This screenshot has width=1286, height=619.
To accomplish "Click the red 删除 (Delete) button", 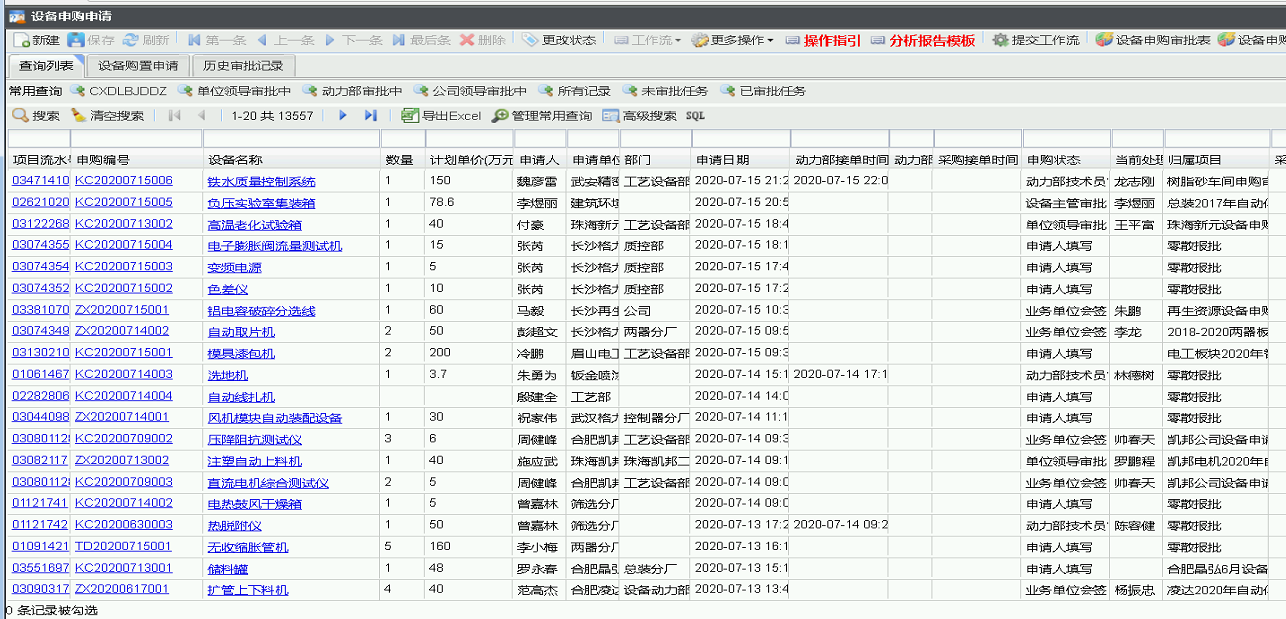I will [483, 40].
